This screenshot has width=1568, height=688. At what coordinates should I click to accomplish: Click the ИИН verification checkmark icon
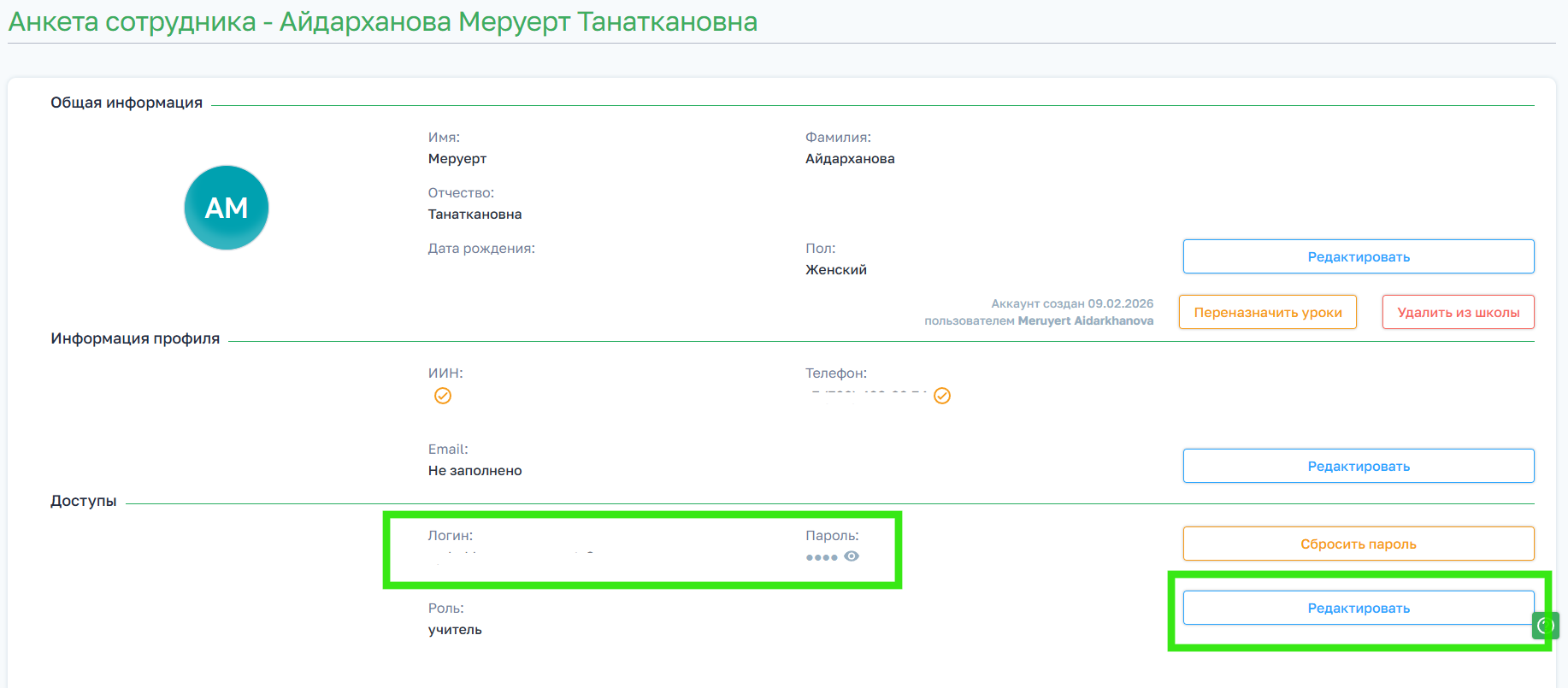pos(443,396)
